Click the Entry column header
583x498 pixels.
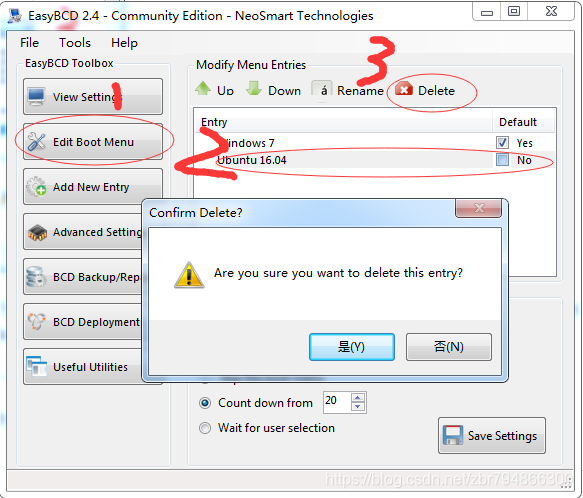344,122
